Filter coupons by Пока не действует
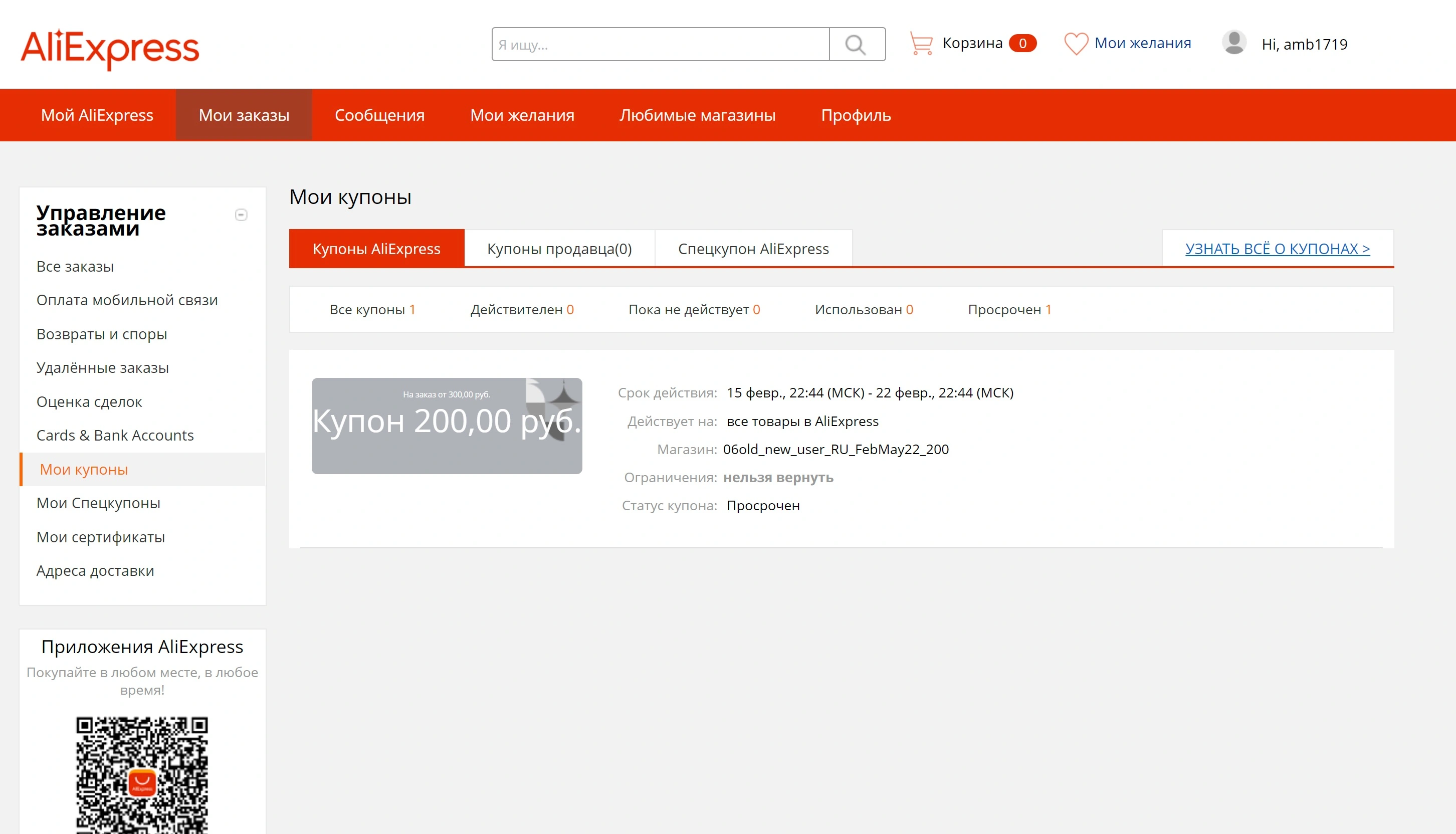The height and width of the screenshot is (834, 1456). (694, 309)
